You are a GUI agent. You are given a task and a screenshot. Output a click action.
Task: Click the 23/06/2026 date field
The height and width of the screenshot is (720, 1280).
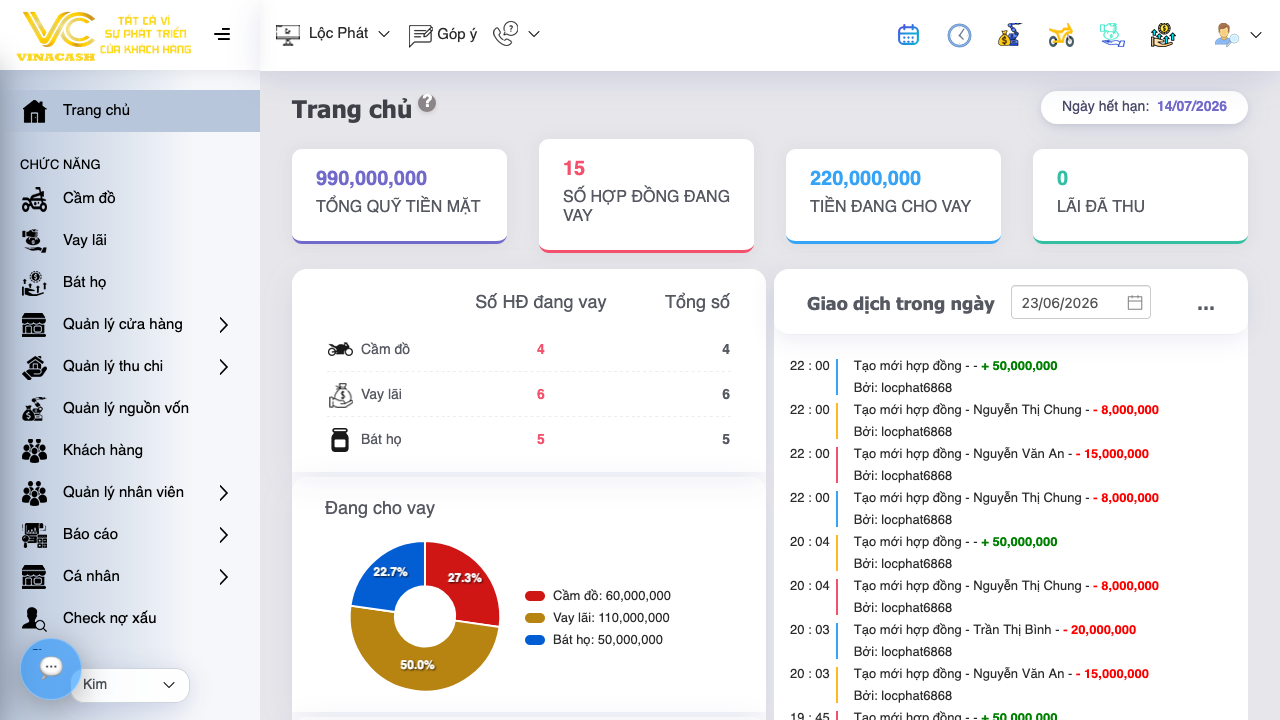[1081, 303]
